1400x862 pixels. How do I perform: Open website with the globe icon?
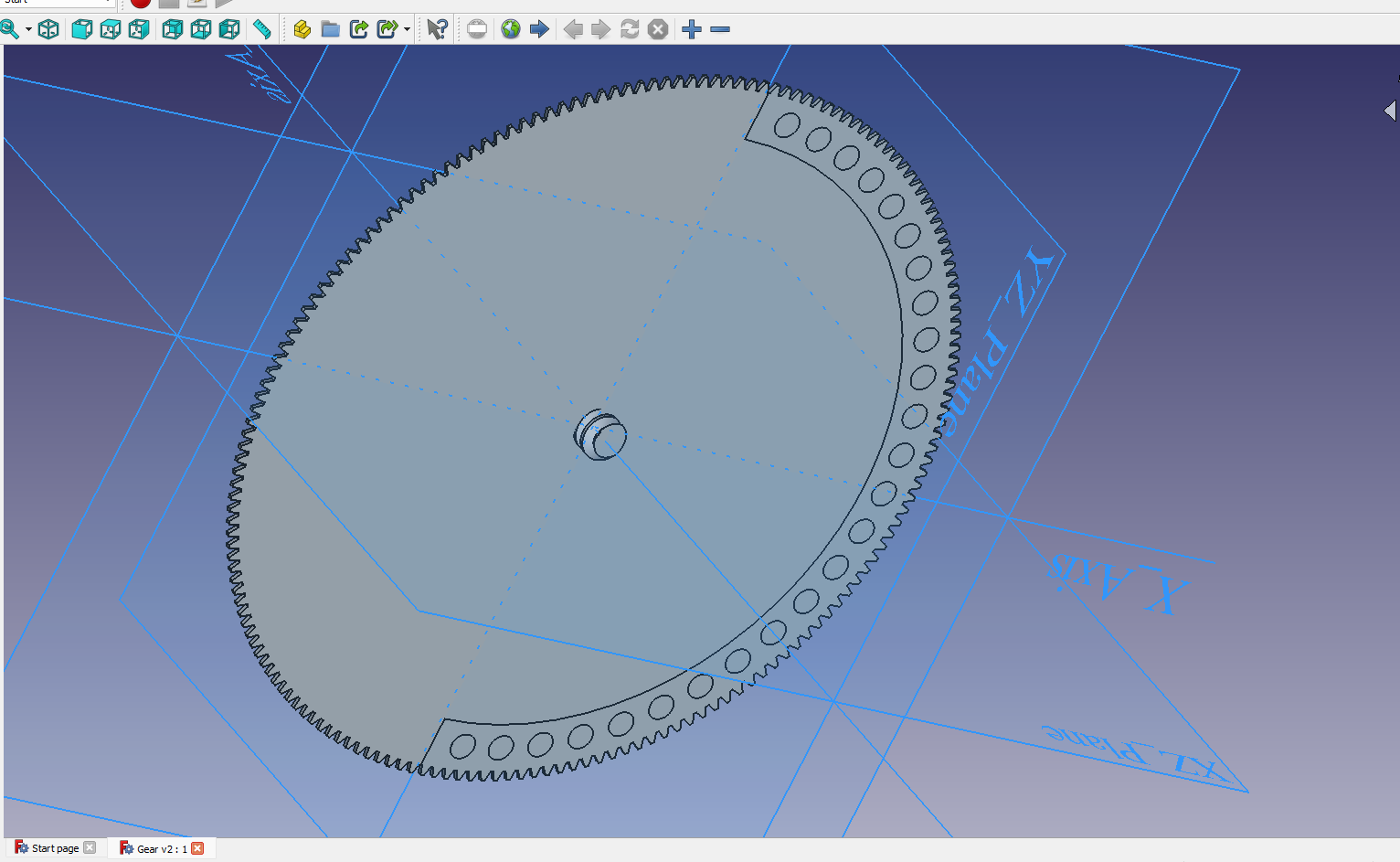511,29
